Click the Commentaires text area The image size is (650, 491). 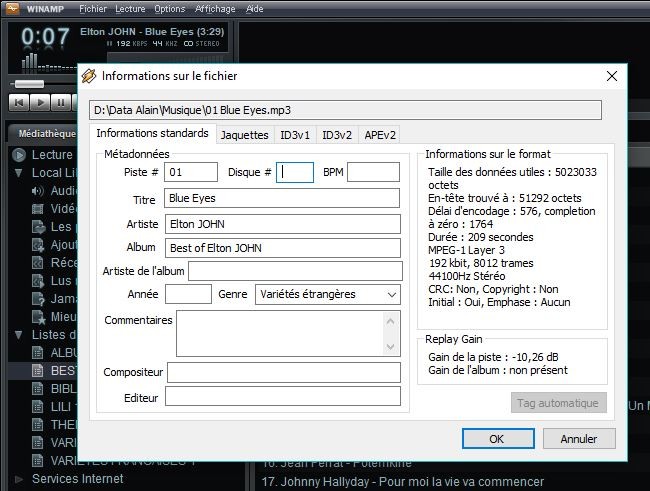(280, 333)
